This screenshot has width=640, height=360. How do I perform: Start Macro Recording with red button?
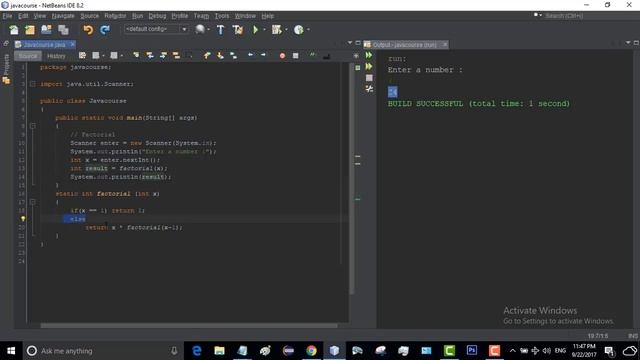(282, 56)
